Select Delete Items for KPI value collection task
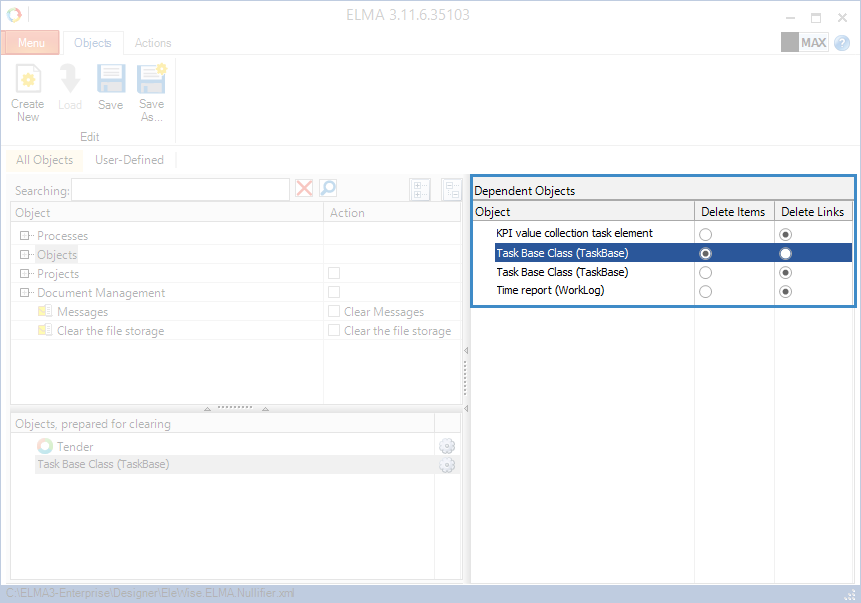Viewport: 861px width, 603px height. [x=706, y=234]
